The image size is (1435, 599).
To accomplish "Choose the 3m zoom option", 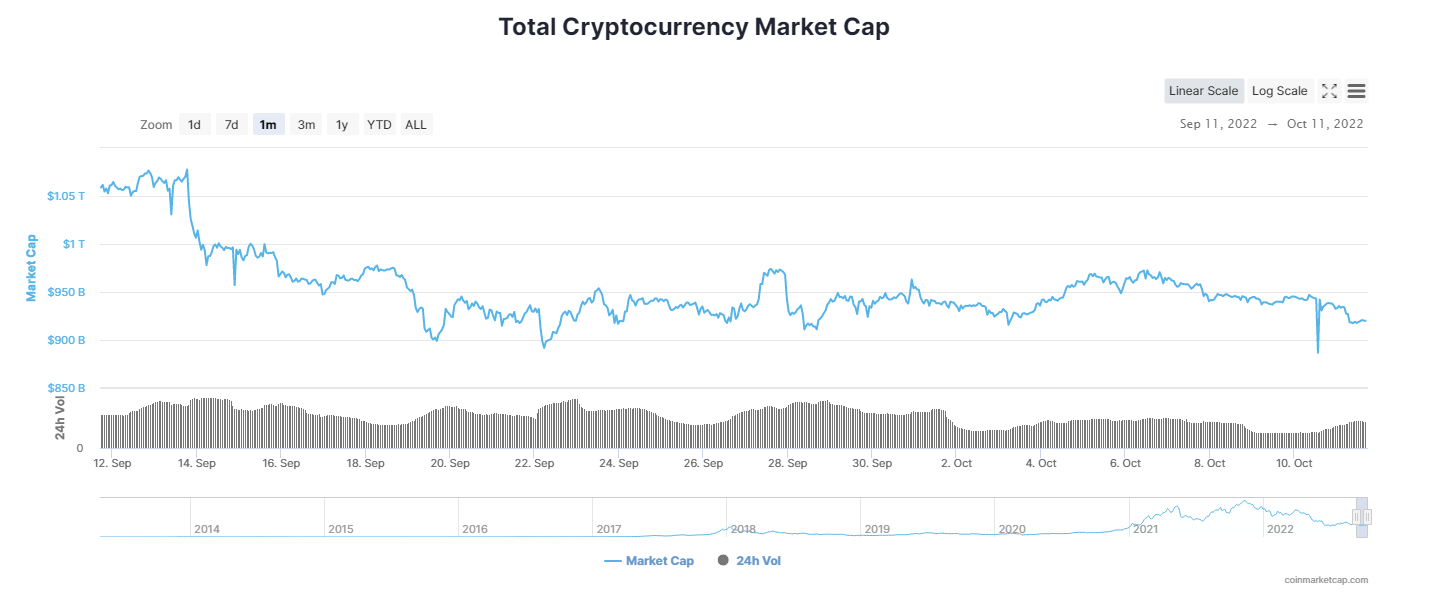I will tap(306, 125).
